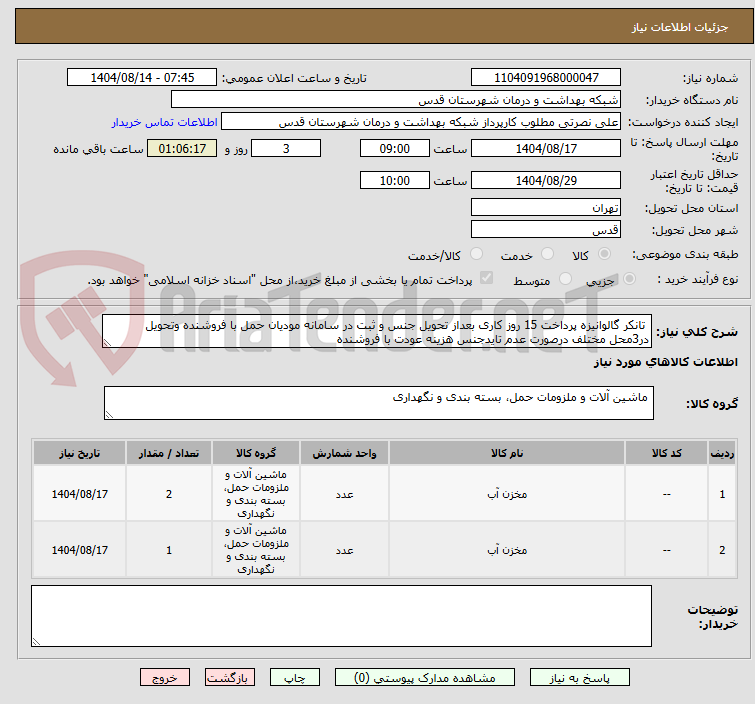Click unit عدد in row 2

(344, 550)
